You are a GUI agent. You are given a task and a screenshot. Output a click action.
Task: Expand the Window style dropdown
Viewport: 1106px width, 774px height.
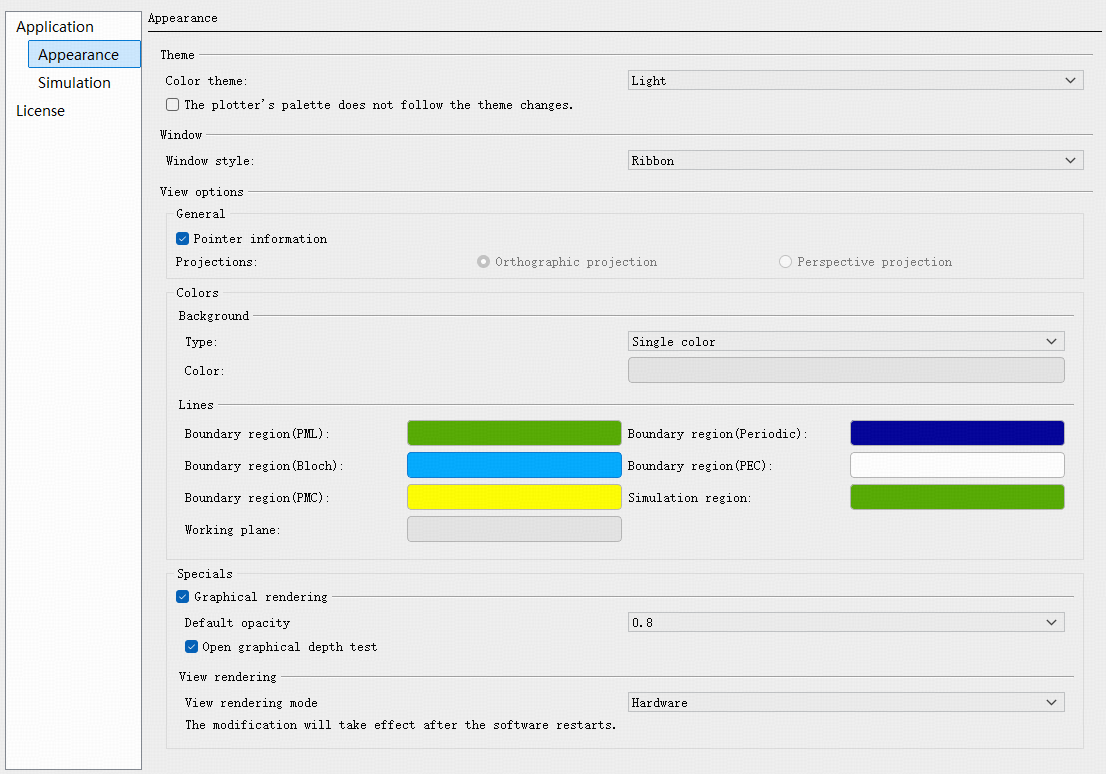tap(855, 161)
